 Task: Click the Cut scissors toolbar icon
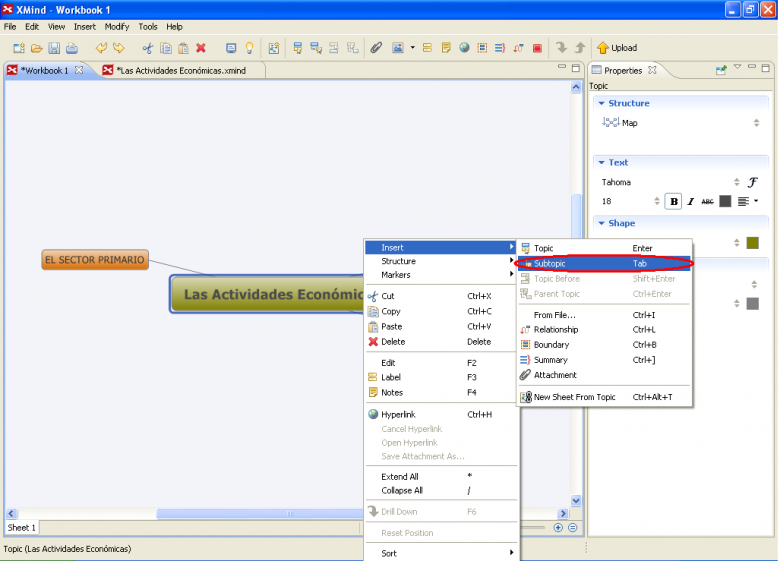(x=148, y=48)
